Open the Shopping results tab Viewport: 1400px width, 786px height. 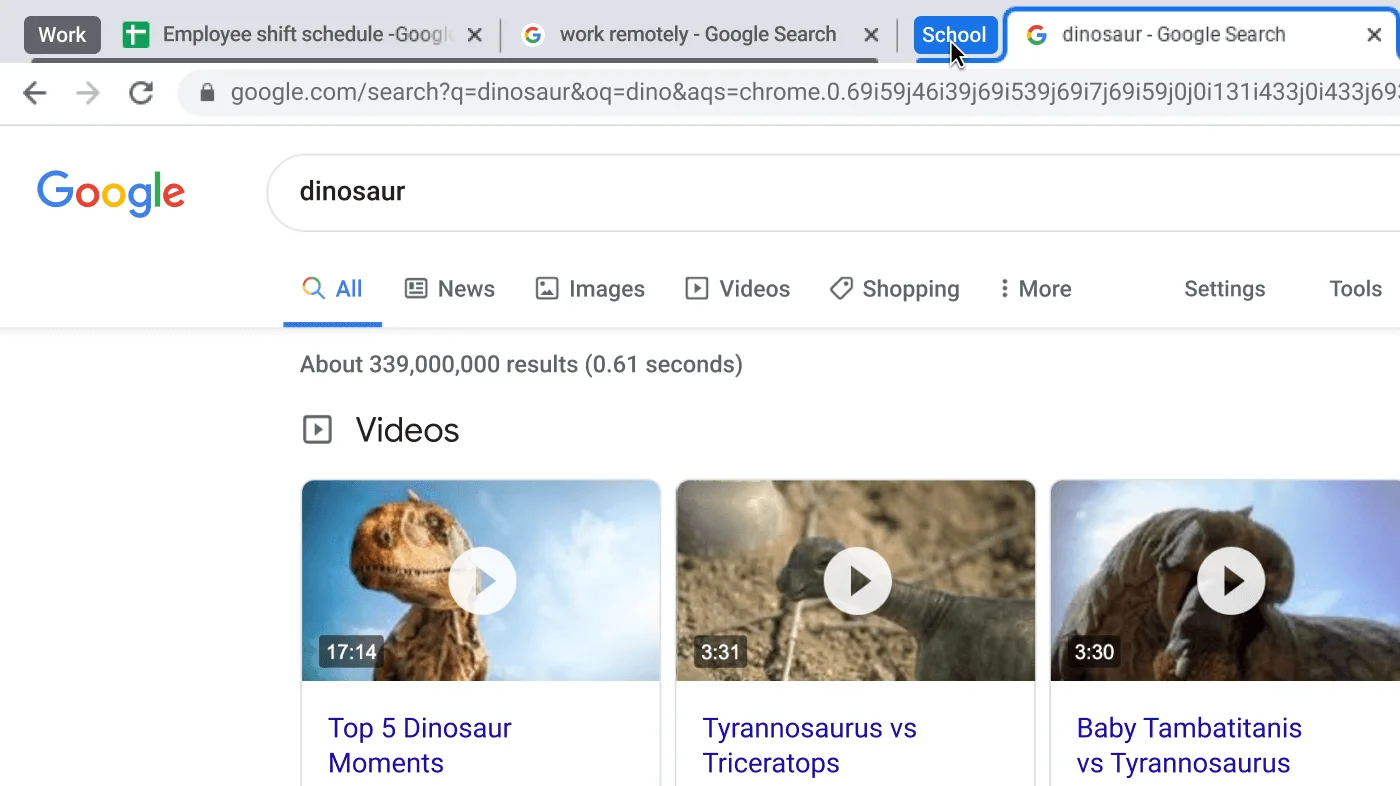click(894, 289)
